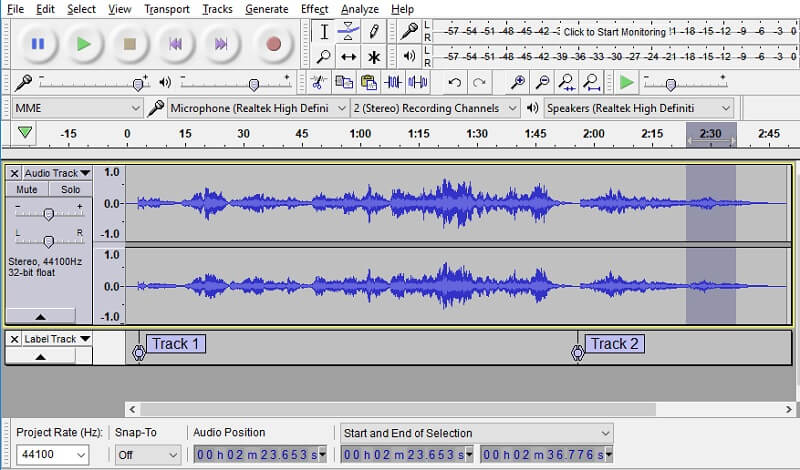Activate the Multi-Tool asterisk icon
The width and height of the screenshot is (800, 470).
point(373,57)
